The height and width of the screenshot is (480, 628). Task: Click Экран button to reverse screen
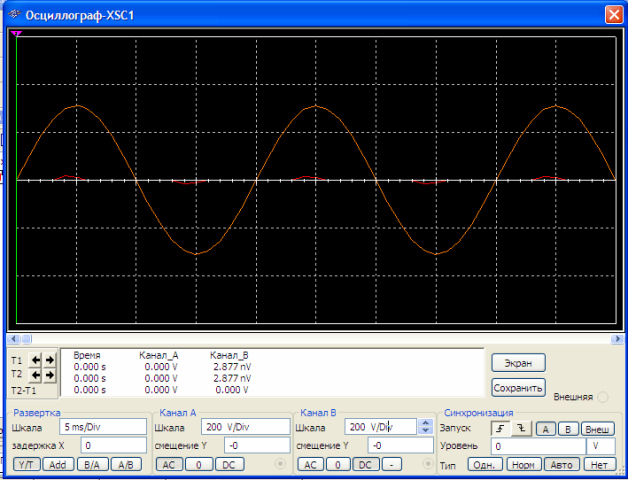[x=518, y=363]
